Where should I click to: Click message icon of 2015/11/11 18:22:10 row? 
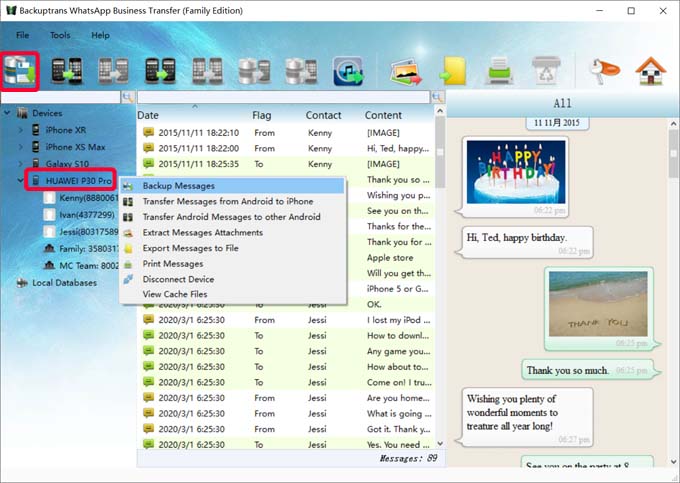pyautogui.click(x=148, y=132)
